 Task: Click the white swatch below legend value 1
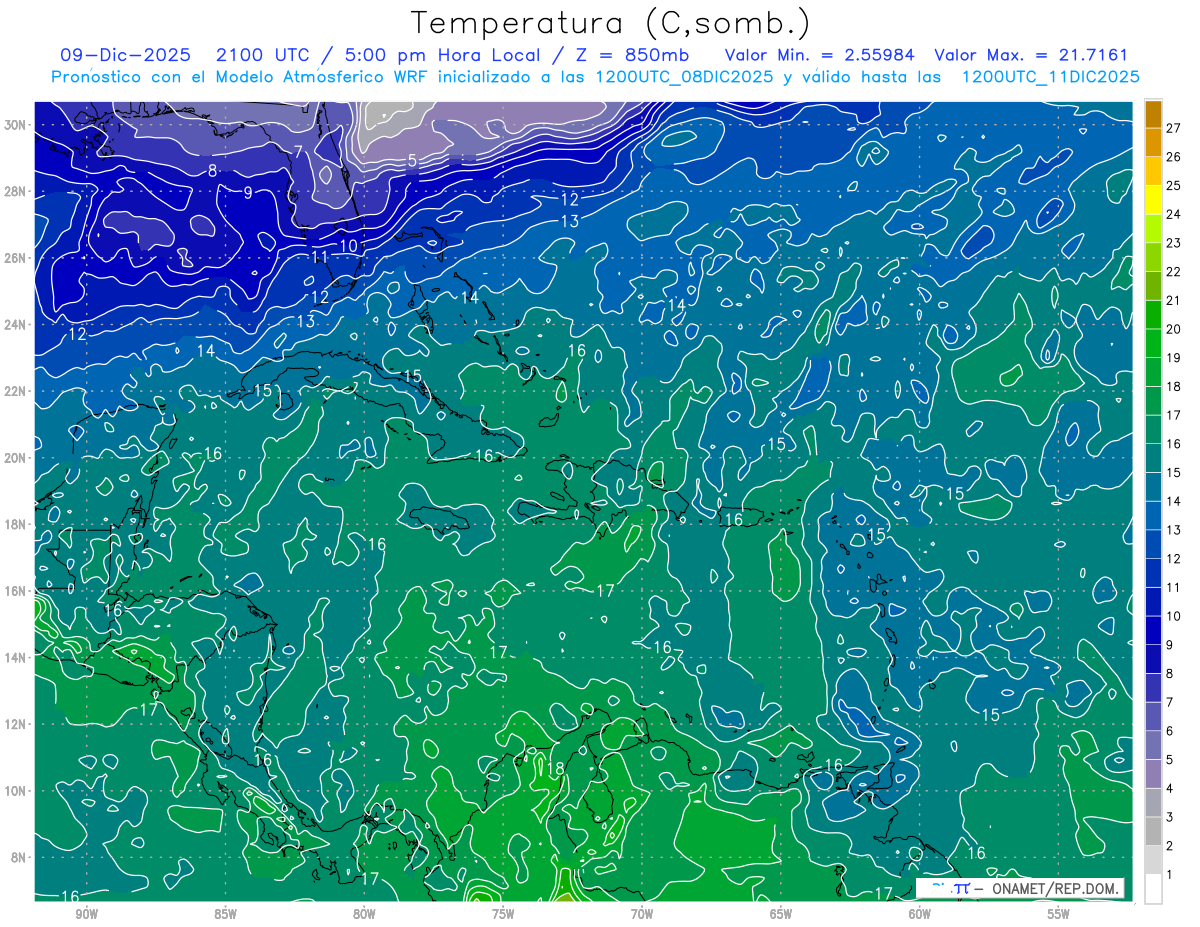[1153, 889]
